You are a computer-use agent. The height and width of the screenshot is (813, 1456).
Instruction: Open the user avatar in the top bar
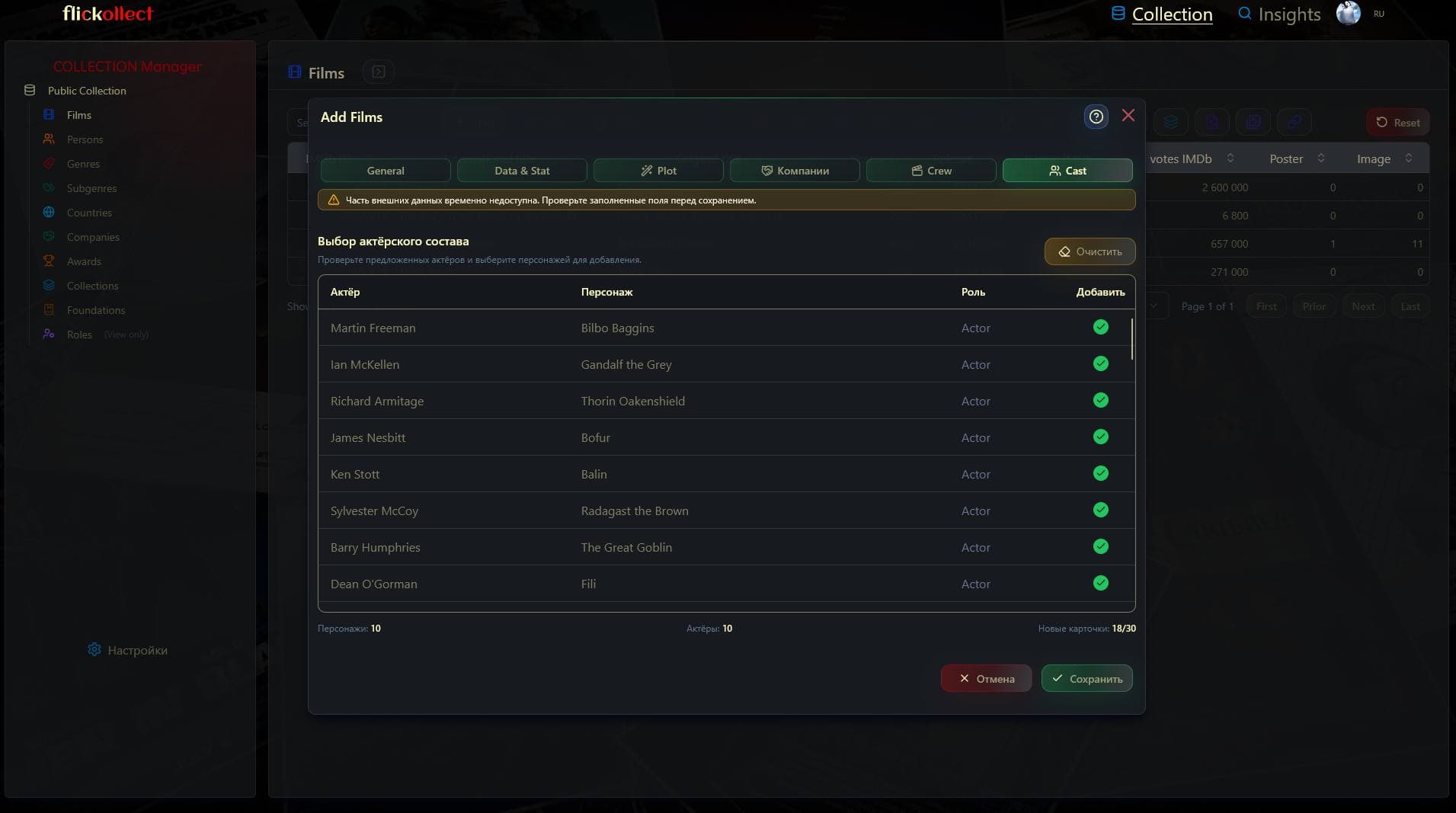(x=1349, y=14)
